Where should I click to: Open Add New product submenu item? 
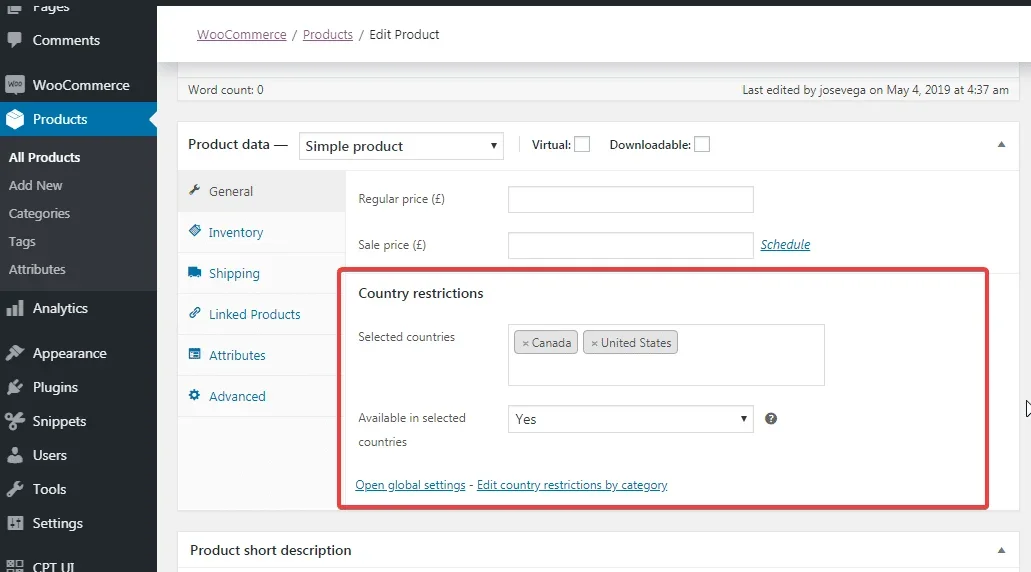(x=36, y=185)
